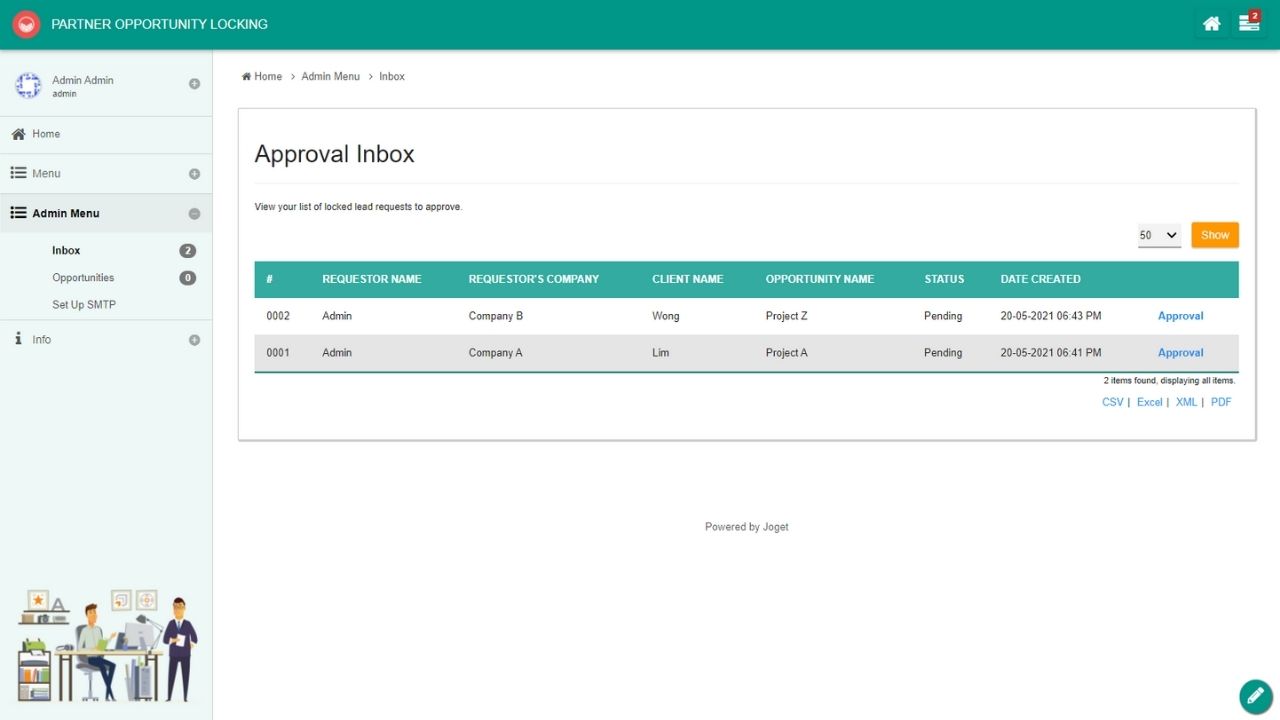The height and width of the screenshot is (720, 1280).
Task: Click the Info sidebar icon
Action: 18,339
